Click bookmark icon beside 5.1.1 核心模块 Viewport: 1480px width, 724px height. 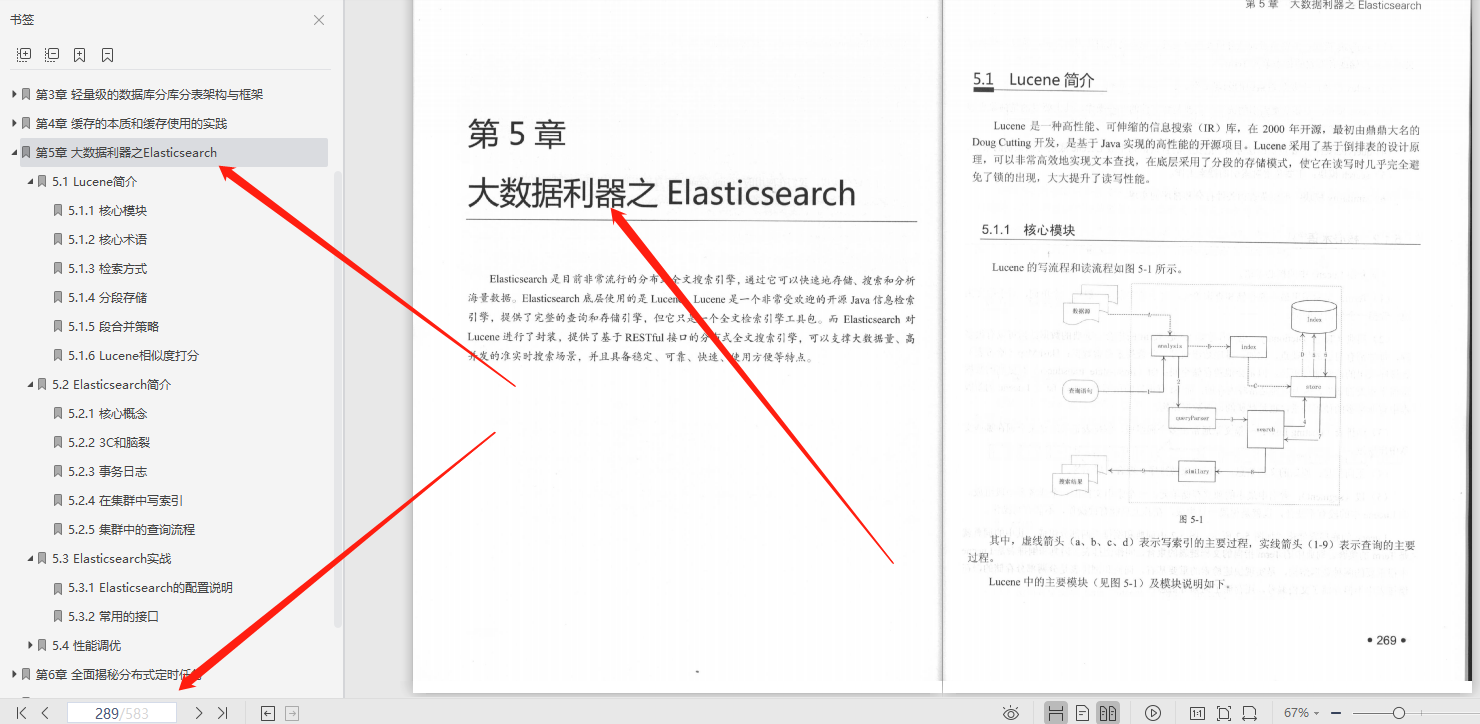click(58, 210)
